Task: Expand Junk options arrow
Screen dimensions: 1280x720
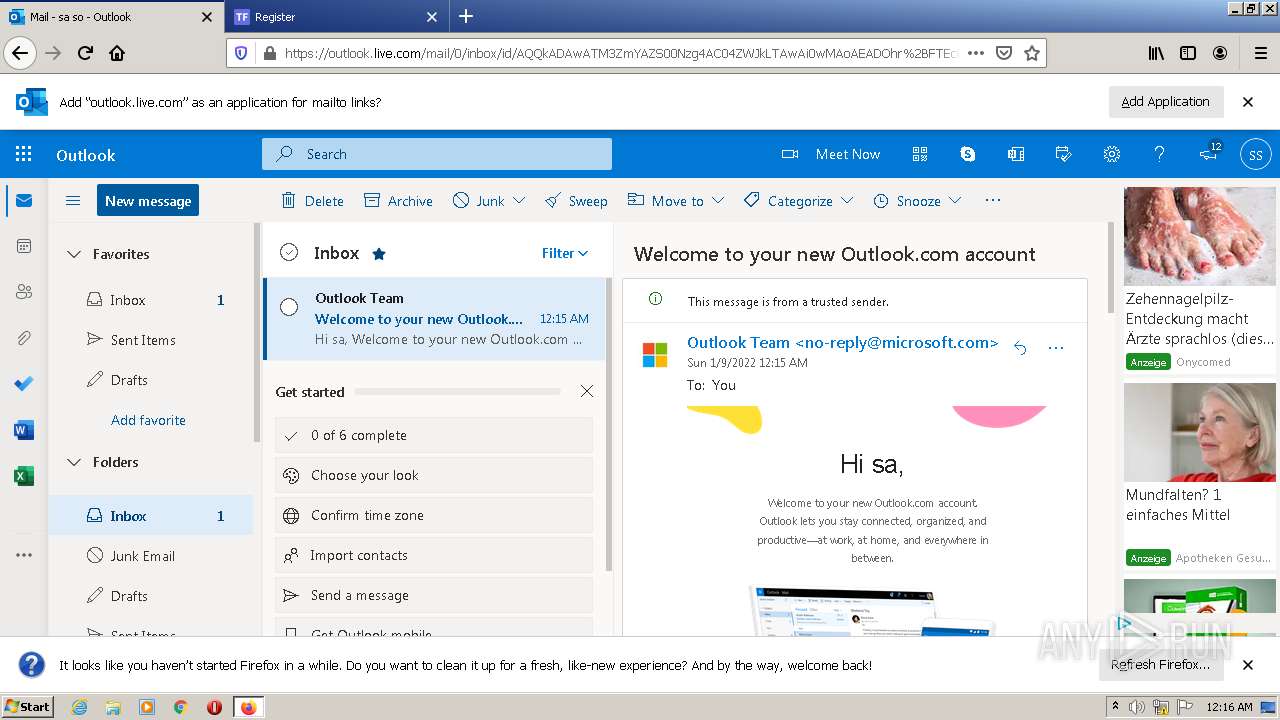Action: (519, 200)
